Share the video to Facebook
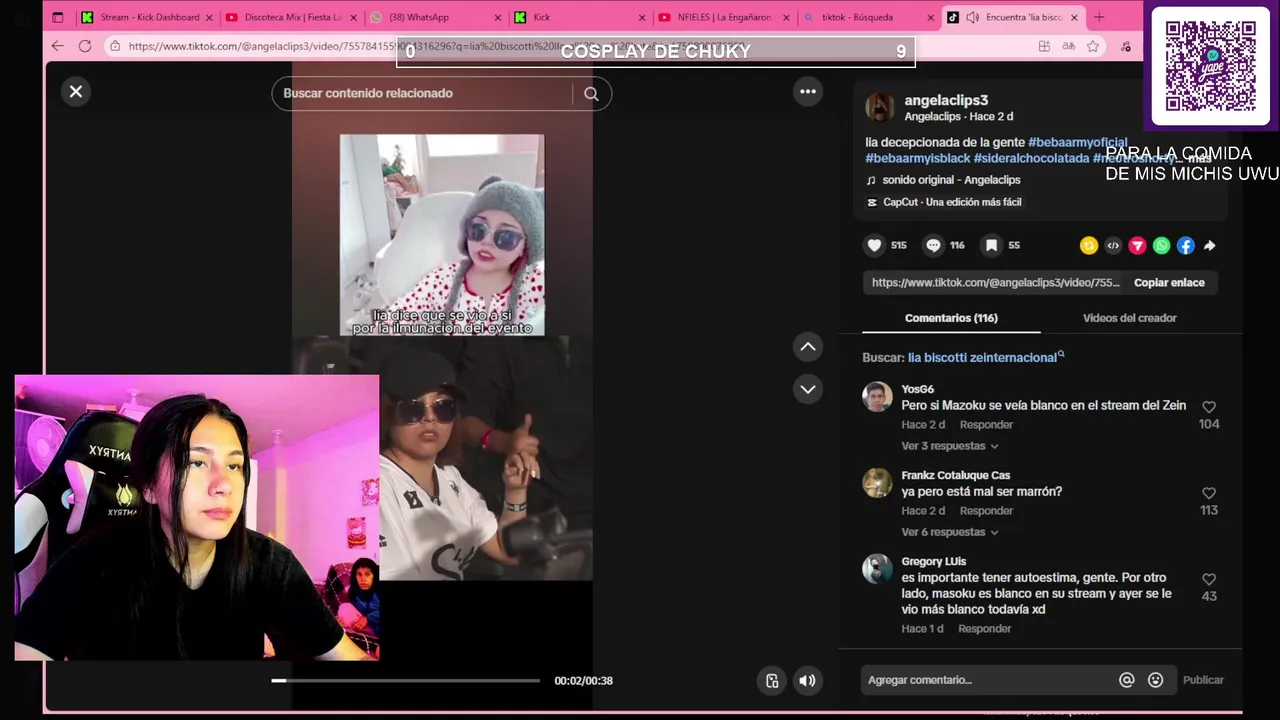This screenshot has width=1280, height=720. (x=1185, y=245)
